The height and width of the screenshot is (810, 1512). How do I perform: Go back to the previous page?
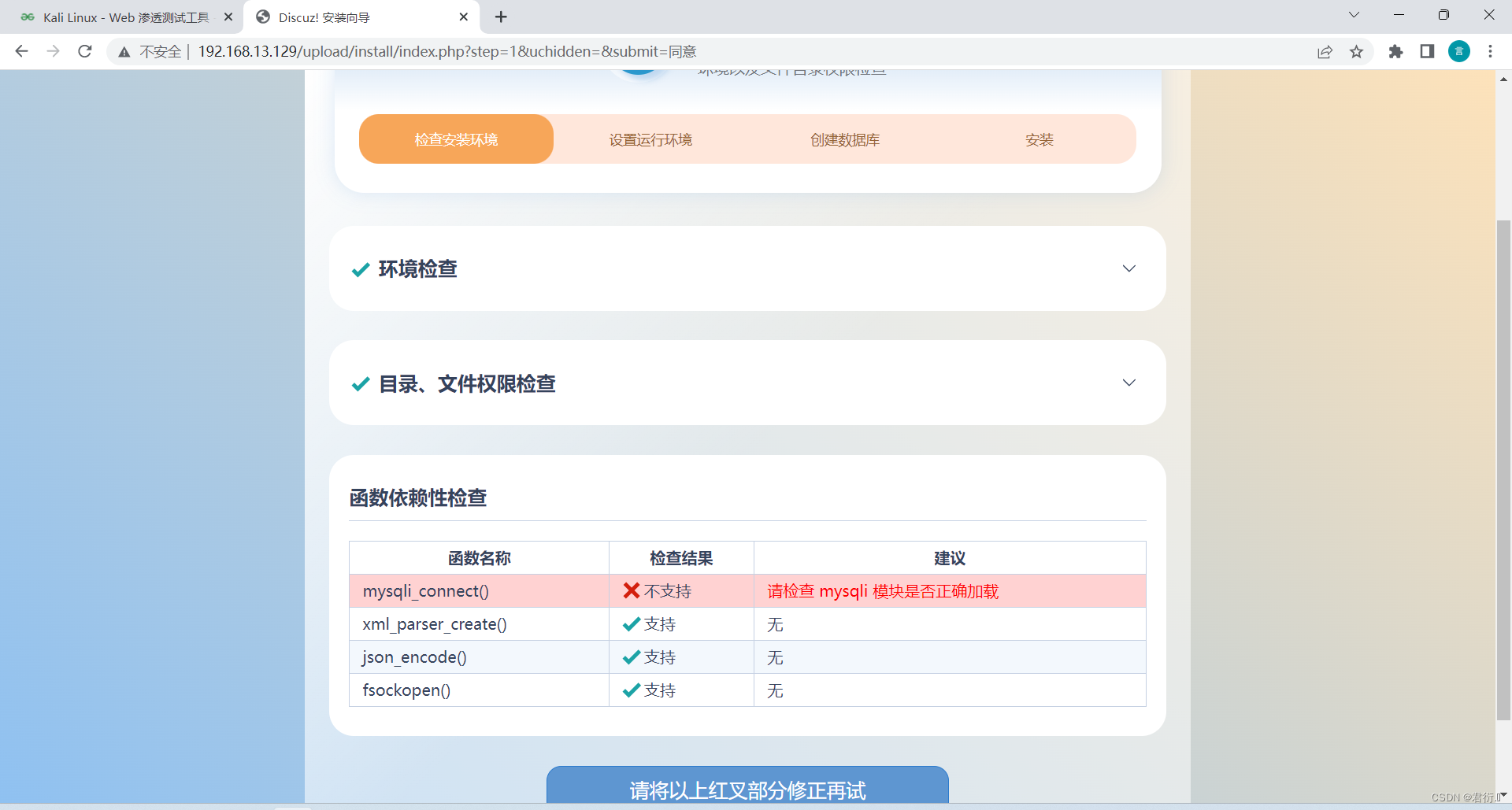21,51
